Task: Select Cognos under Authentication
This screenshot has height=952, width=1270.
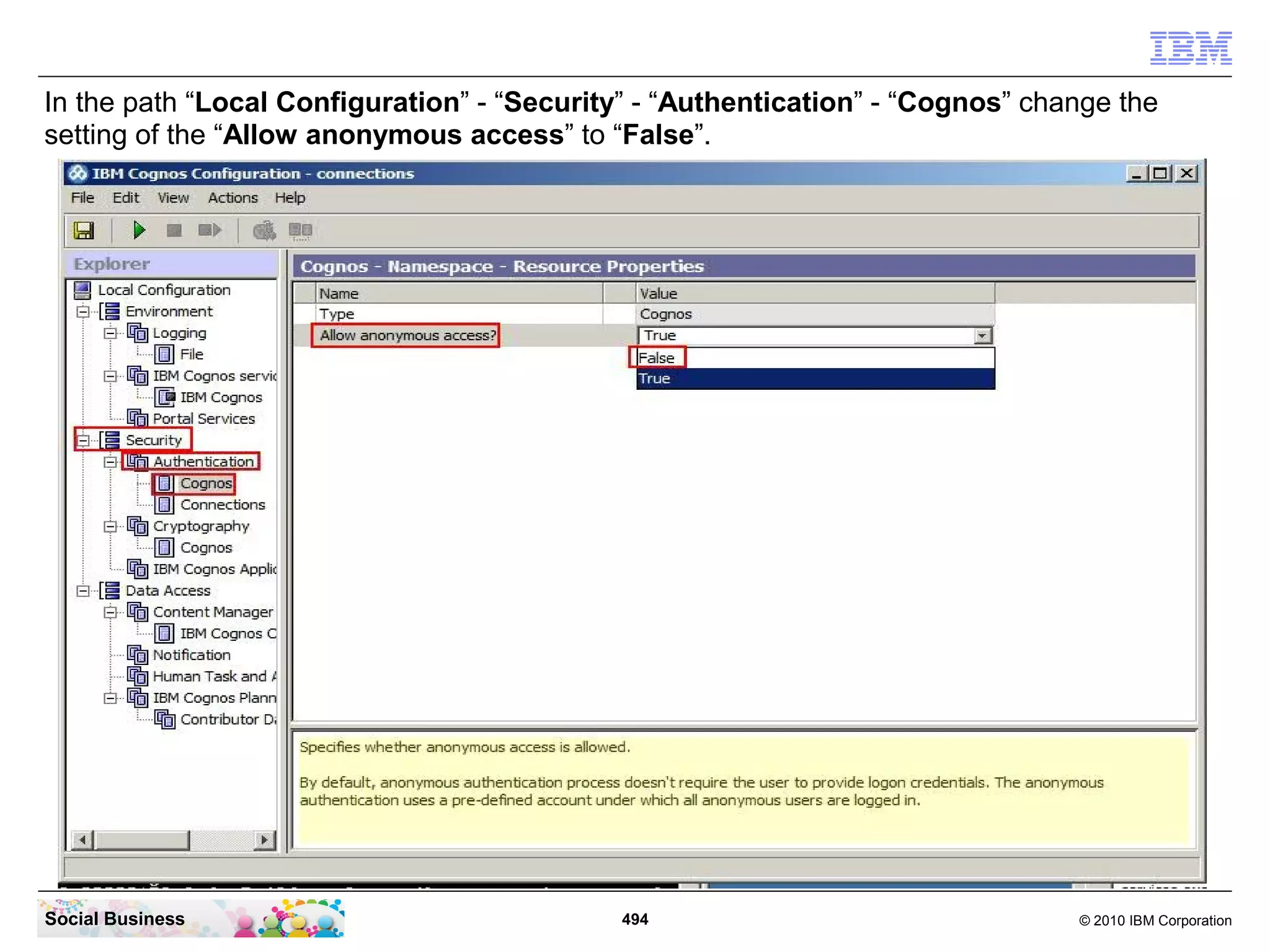Action: (206, 483)
